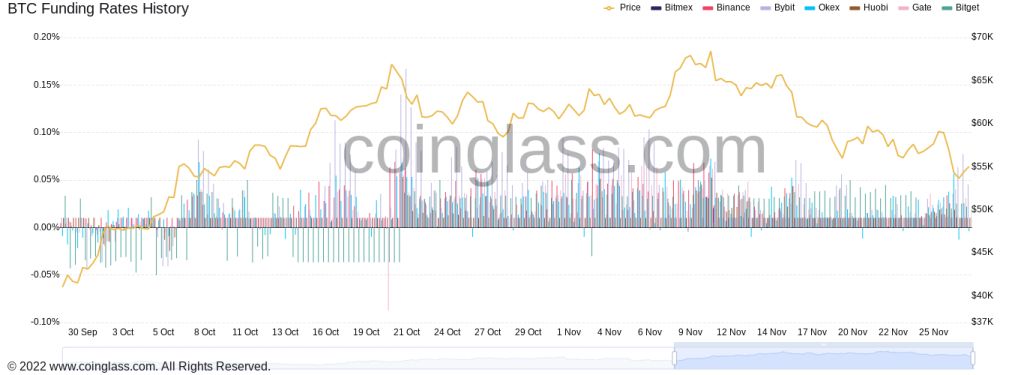The width and height of the screenshot is (1024, 375).
Task: Click the Okex legend color marker
Action: [x=808, y=8]
